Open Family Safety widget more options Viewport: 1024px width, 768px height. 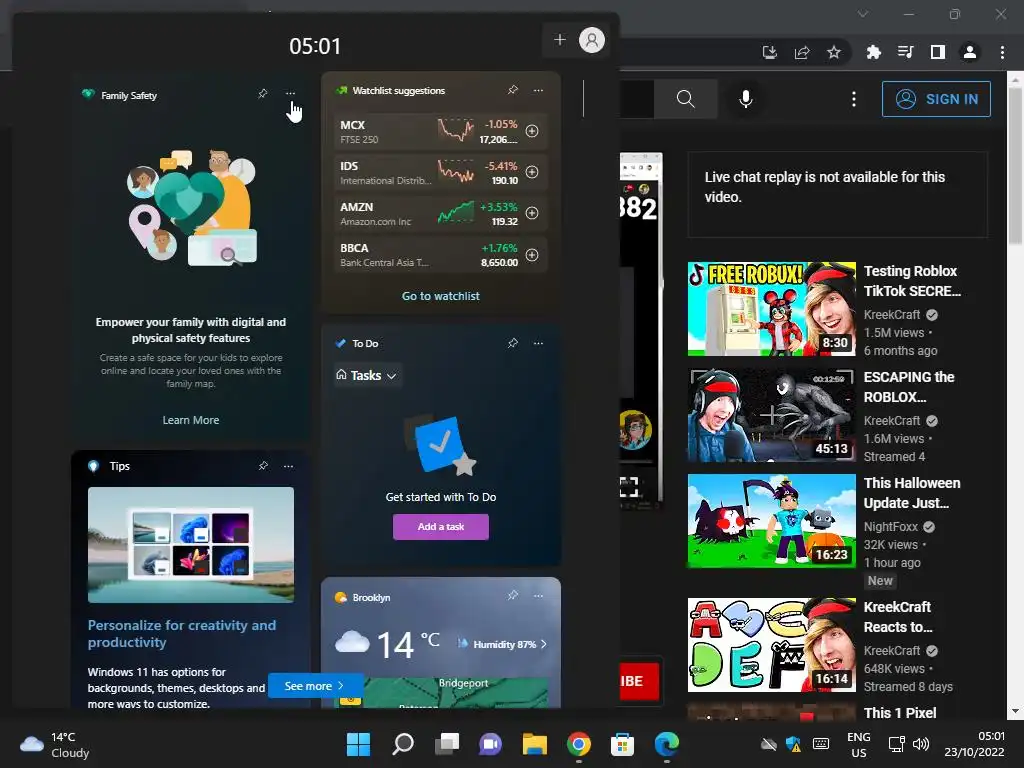[290, 94]
